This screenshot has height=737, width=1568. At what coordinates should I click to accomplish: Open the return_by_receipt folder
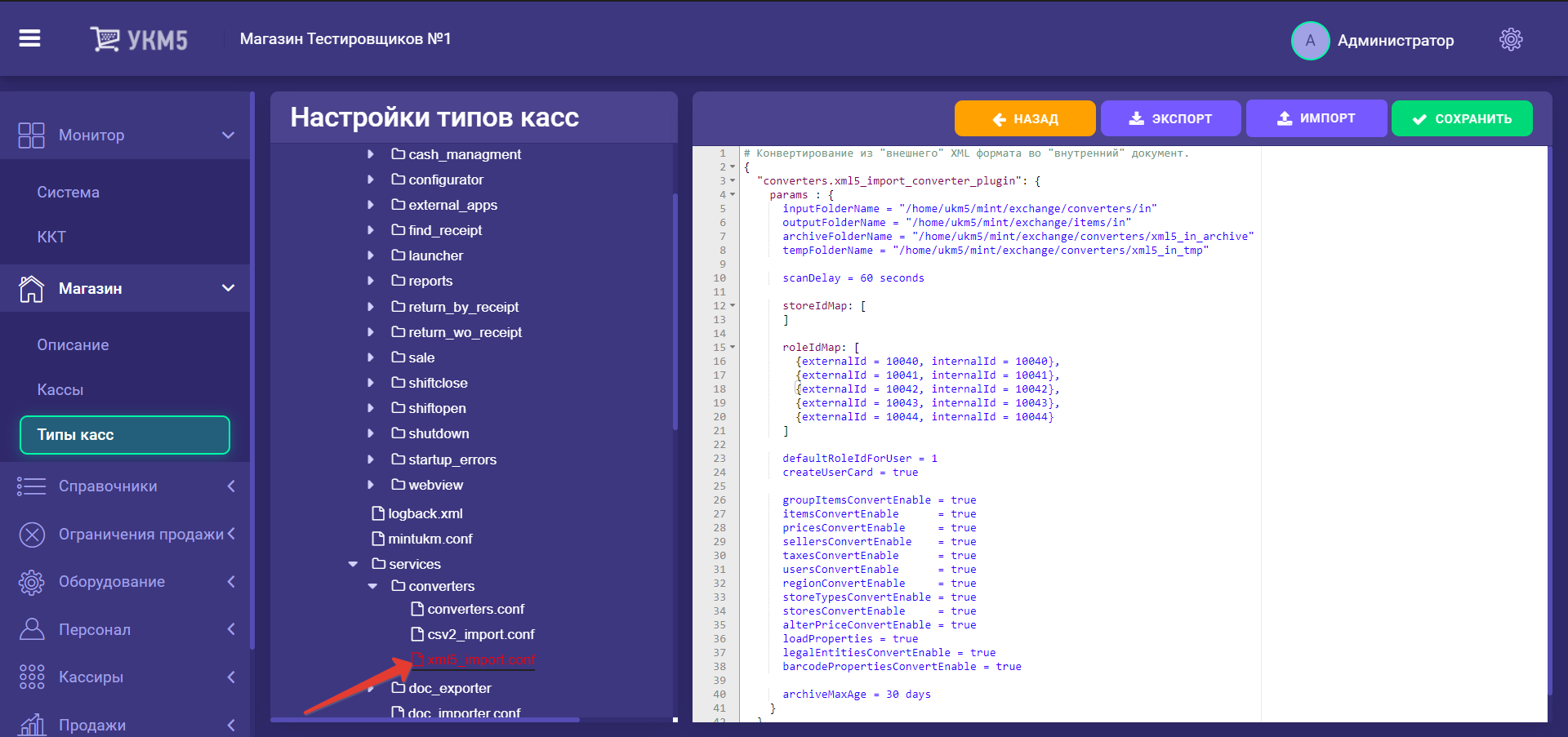click(x=463, y=307)
